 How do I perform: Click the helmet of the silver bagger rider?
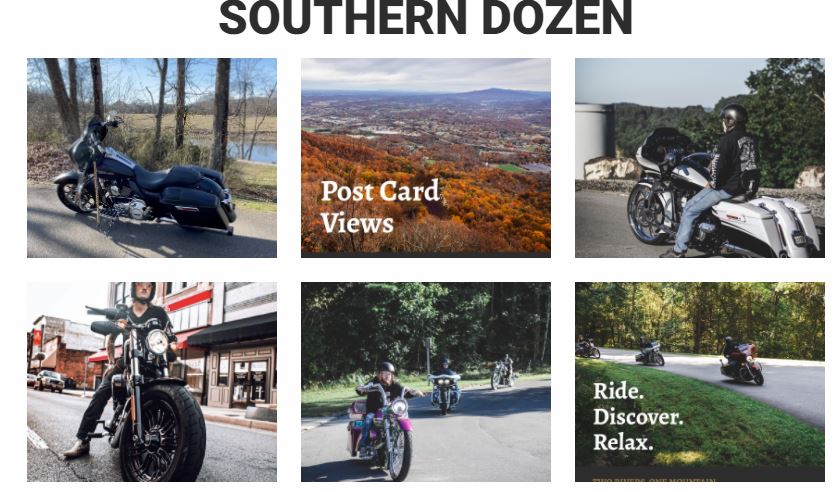(734, 114)
